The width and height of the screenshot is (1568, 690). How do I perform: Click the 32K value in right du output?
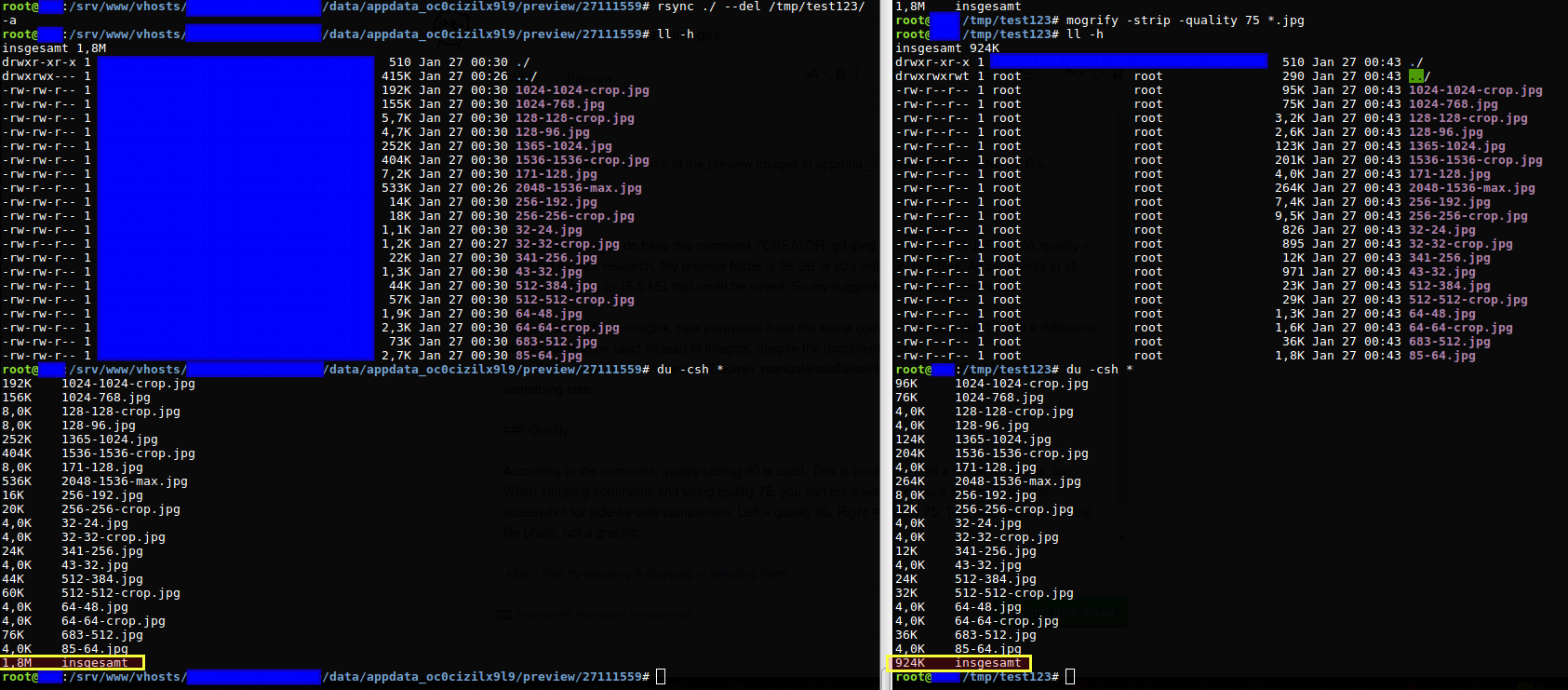[906, 593]
